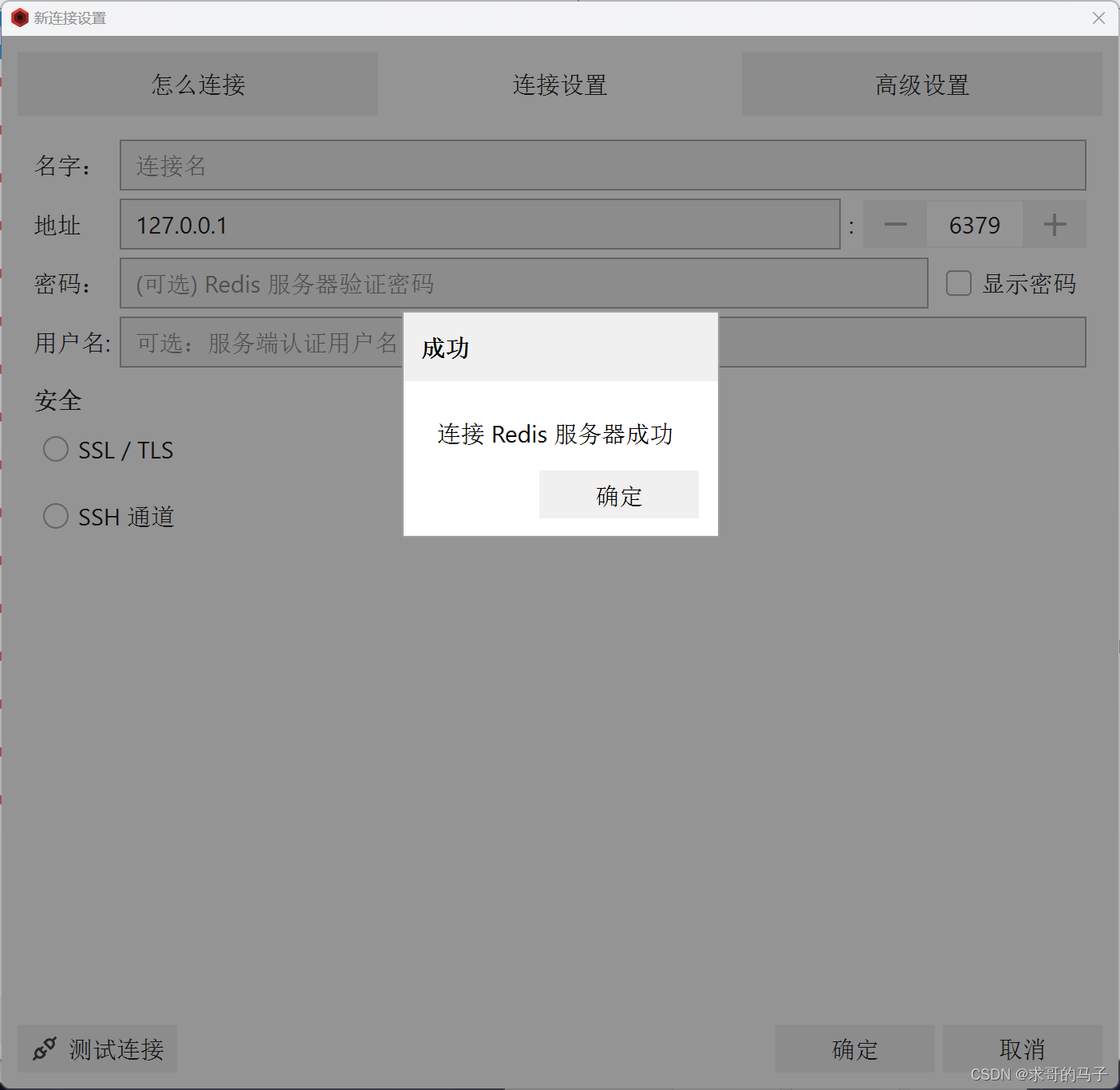1120x1090 pixels.
Task: Click the 地址 field showing 127.0.0.1
Action: (480, 224)
